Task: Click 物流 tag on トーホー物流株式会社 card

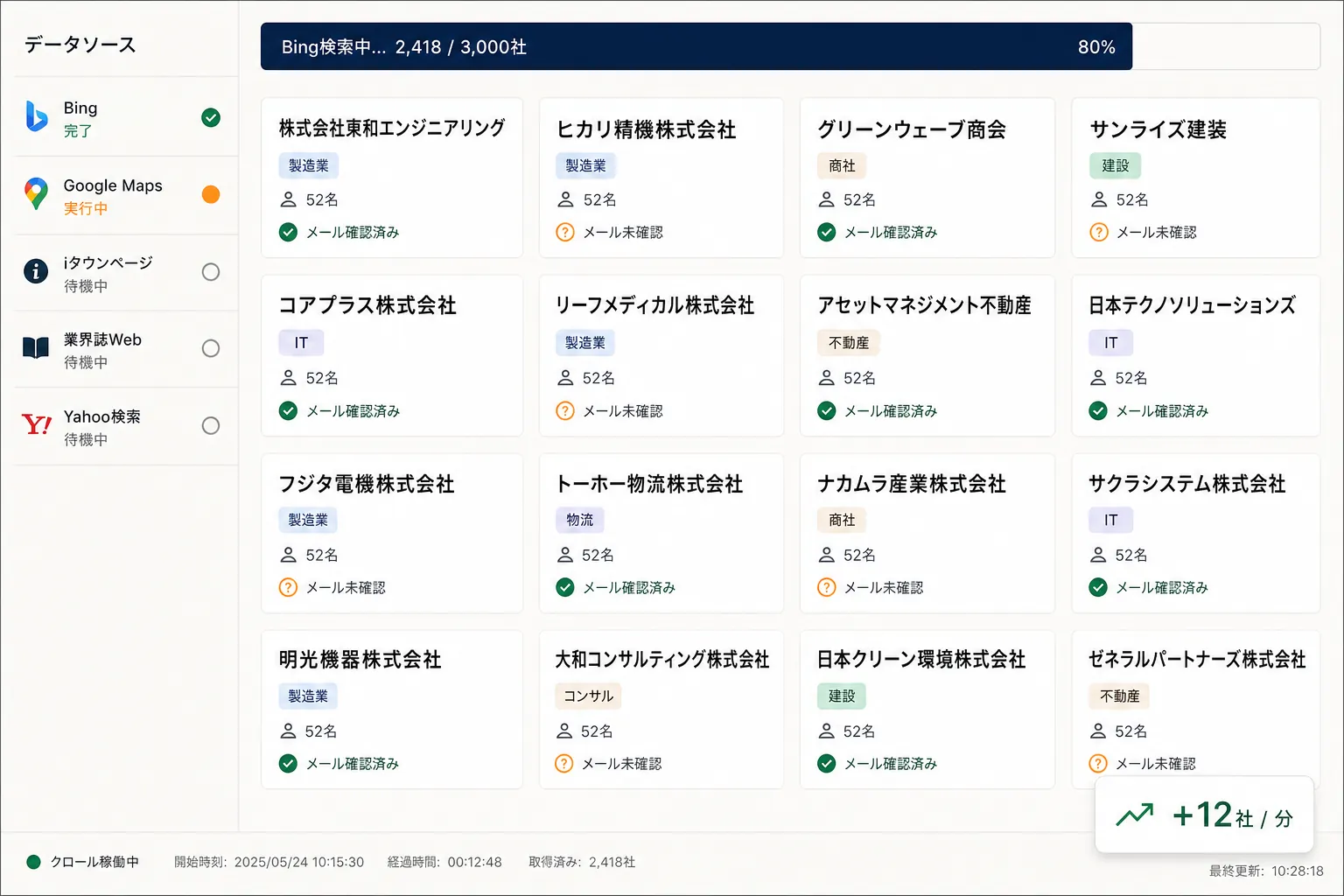Action: tap(579, 520)
